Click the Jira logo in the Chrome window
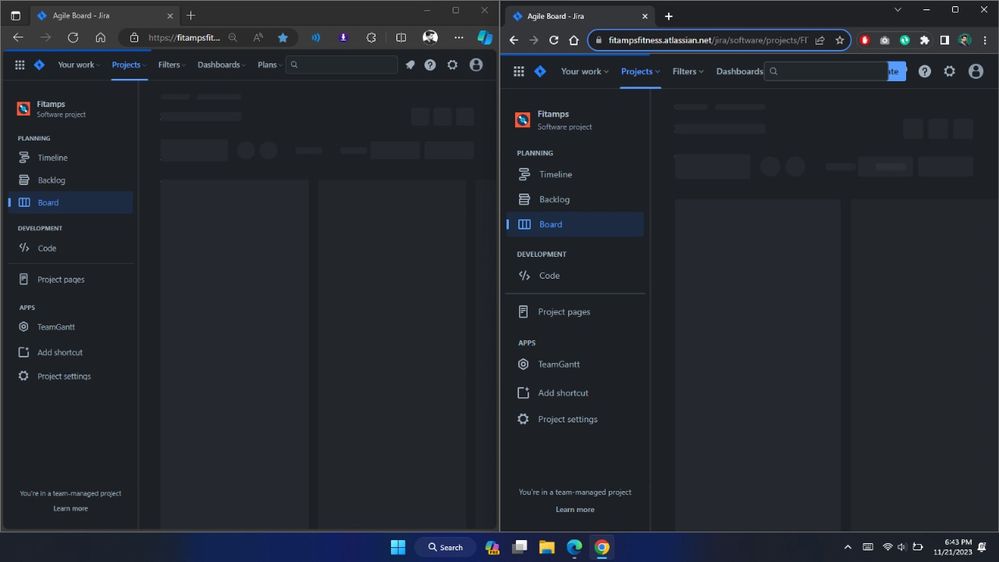 pos(540,71)
